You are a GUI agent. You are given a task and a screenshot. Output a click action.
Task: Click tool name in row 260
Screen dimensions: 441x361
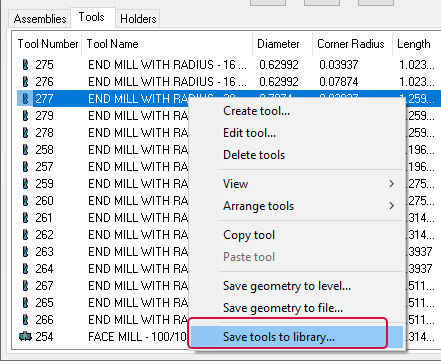138,201
